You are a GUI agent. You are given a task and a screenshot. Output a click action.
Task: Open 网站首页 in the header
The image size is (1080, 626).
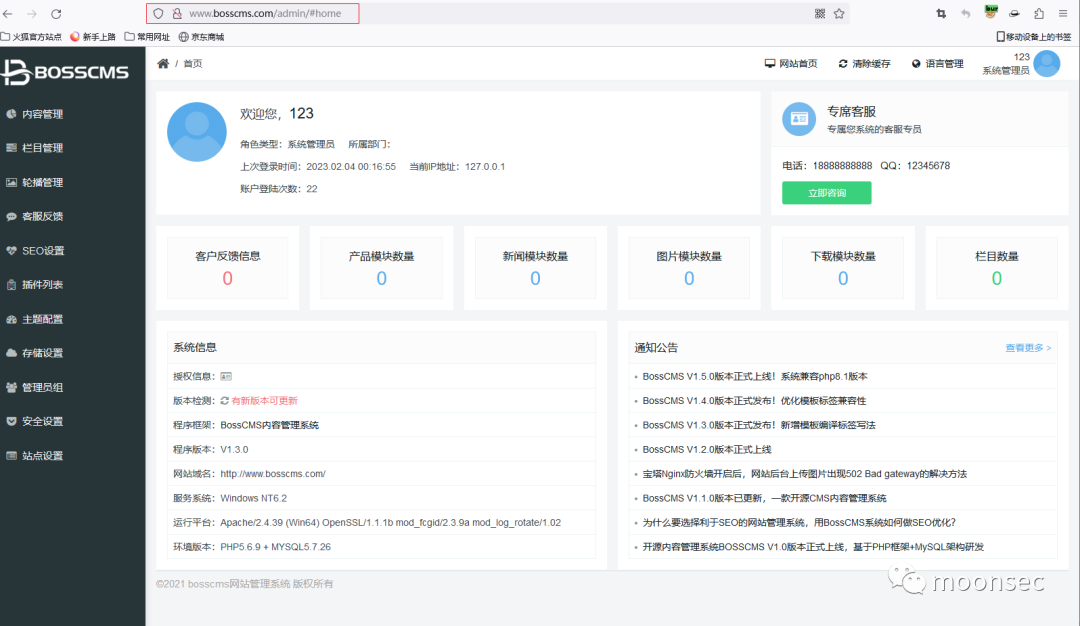tap(791, 63)
